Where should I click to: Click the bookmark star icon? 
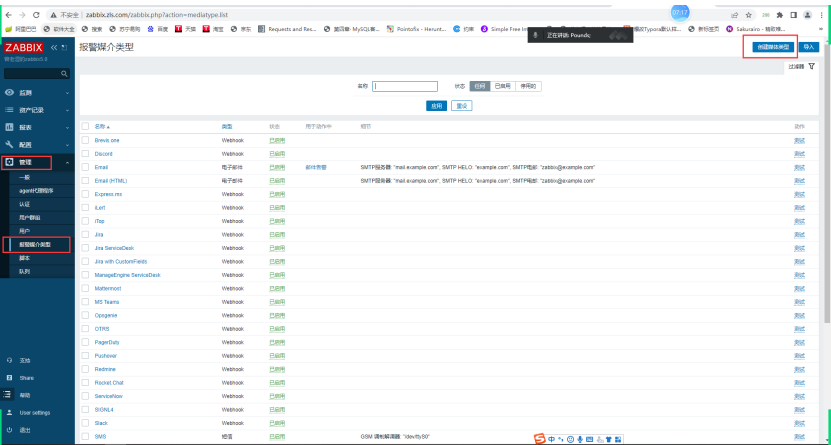click(x=749, y=15)
